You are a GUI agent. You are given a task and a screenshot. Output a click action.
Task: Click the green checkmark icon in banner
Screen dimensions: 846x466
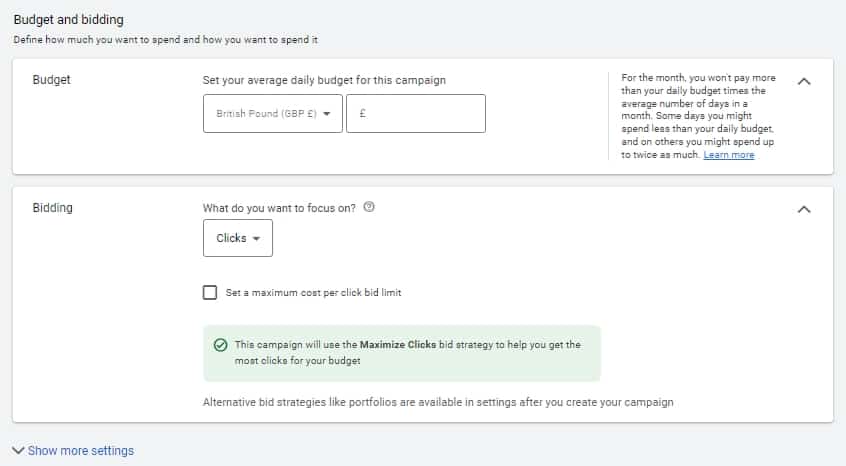coord(220,345)
